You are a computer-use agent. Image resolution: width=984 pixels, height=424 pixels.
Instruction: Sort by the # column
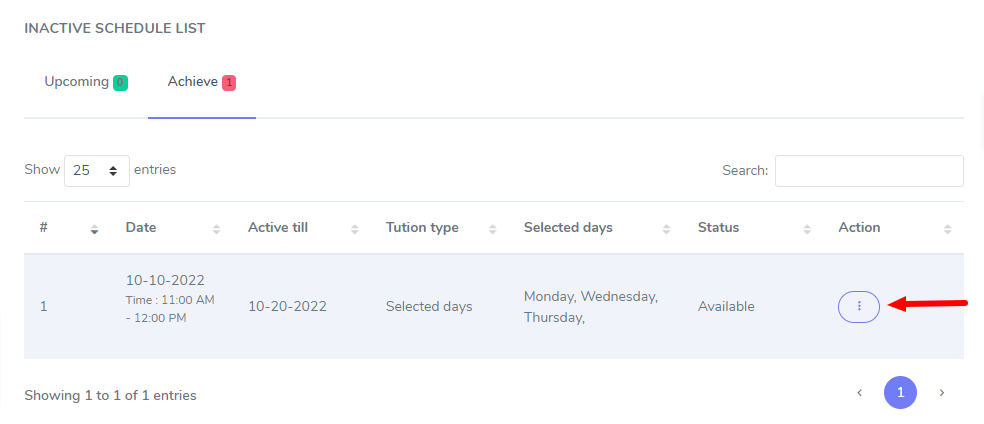tap(95, 229)
